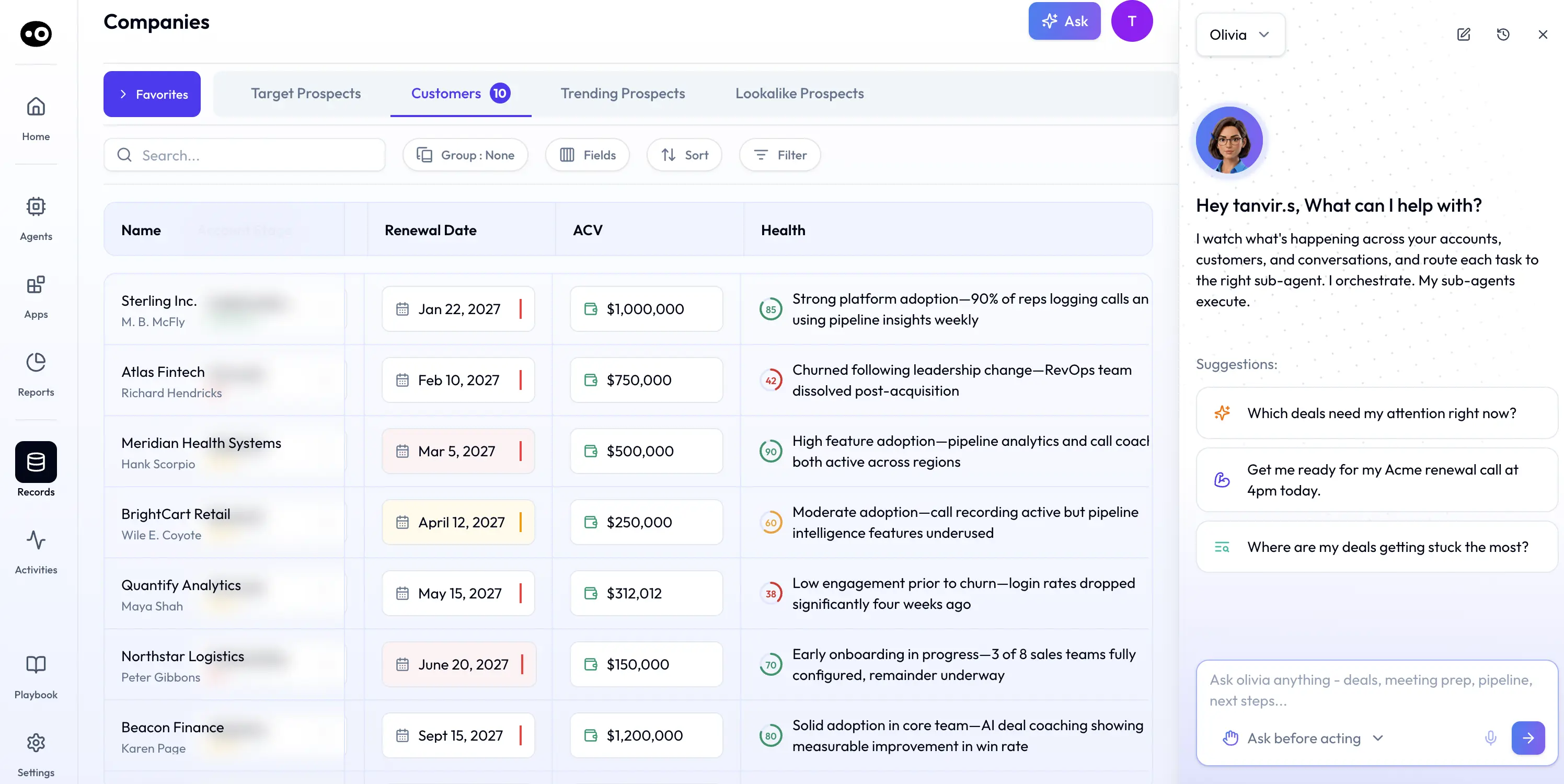The image size is (1564, 784).
Task: Open chat history clock icon
Action: point(1503,34)
